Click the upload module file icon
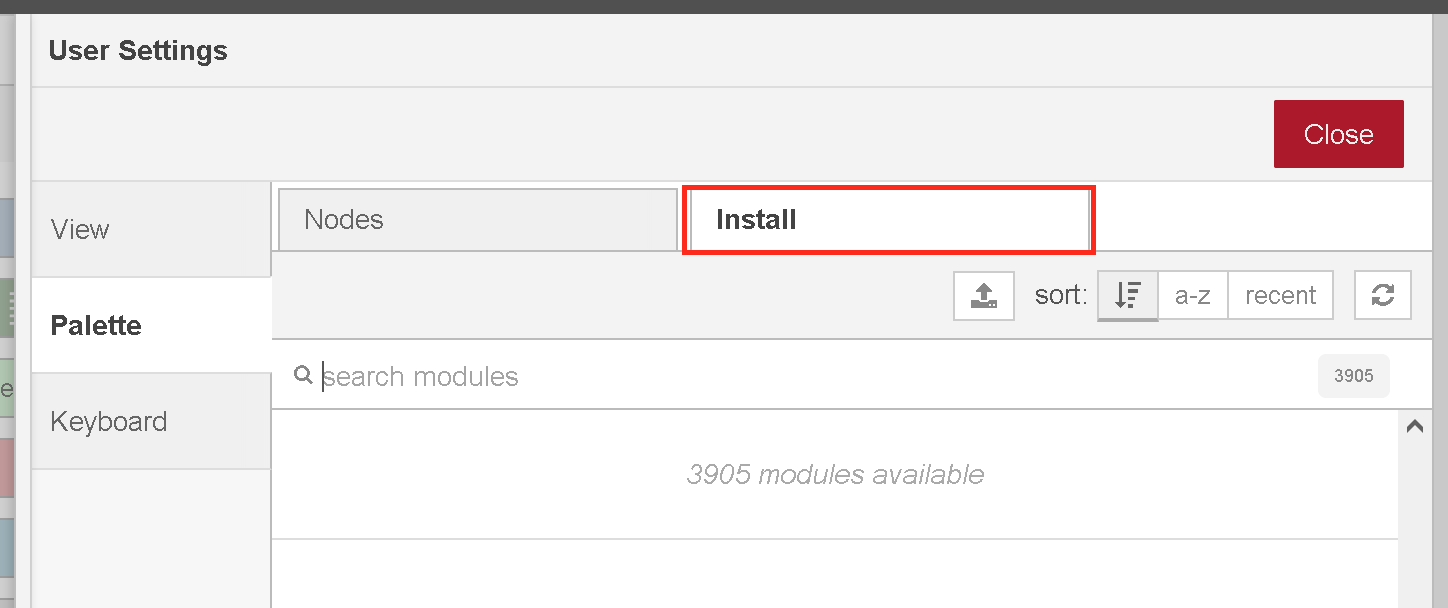The width and height of the screenshot is (1448, 608). point(984,295)
